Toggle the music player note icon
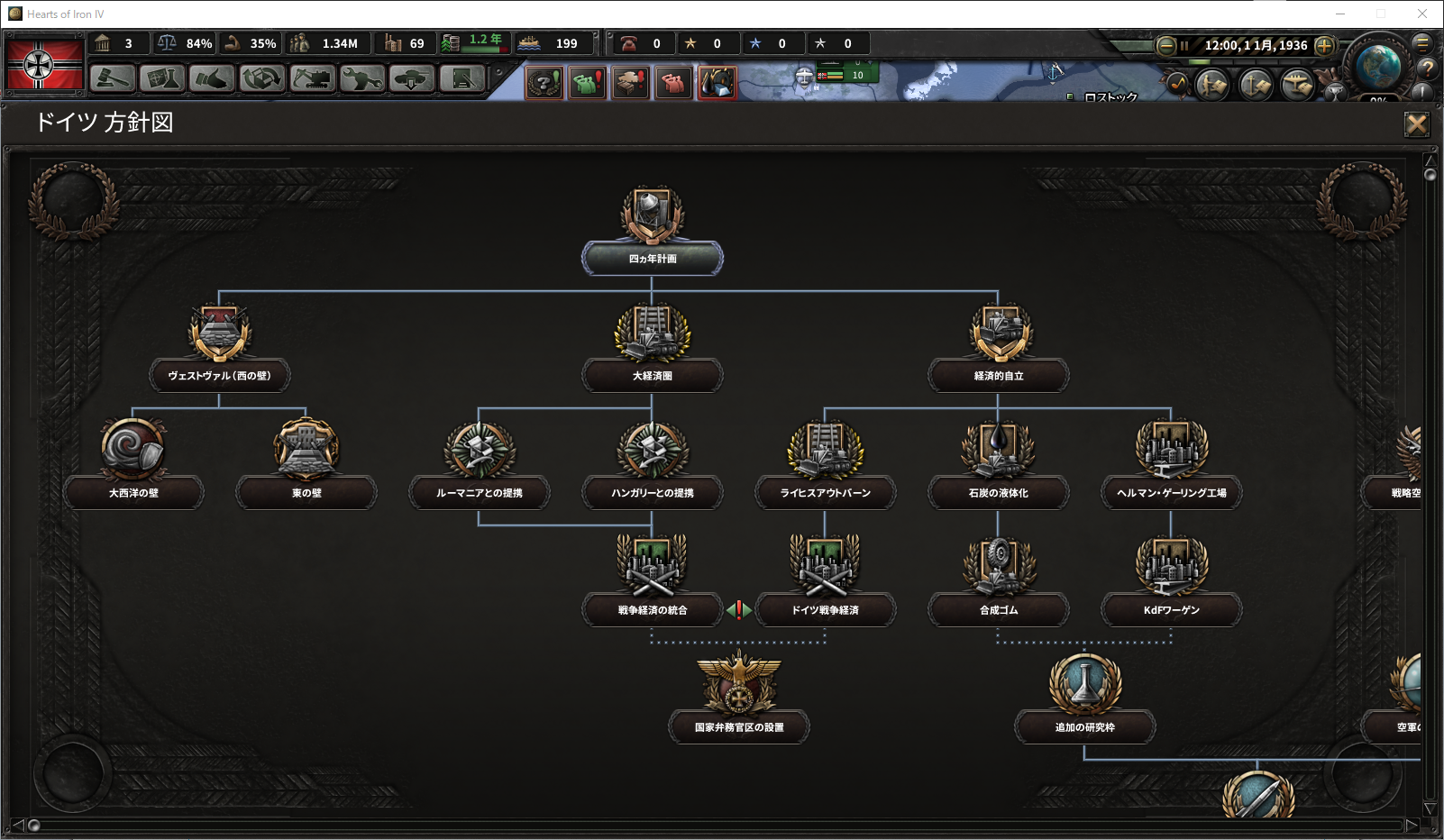Viewport: 1444px width, 840px height. (x=1177, y=85)
